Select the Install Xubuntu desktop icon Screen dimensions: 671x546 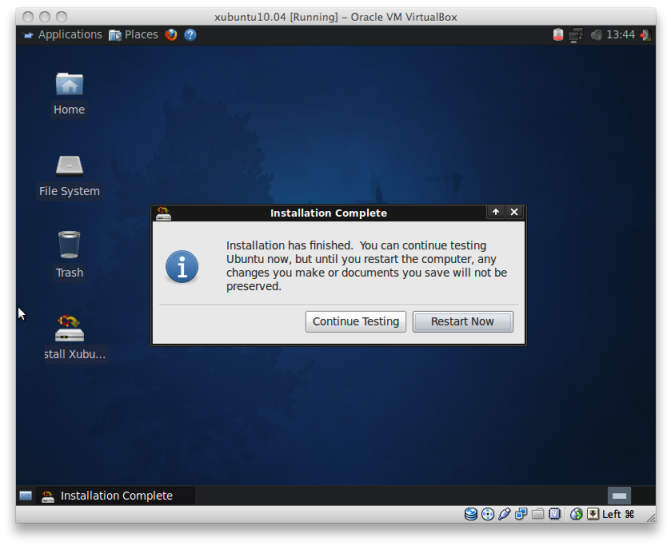(74, 339)
